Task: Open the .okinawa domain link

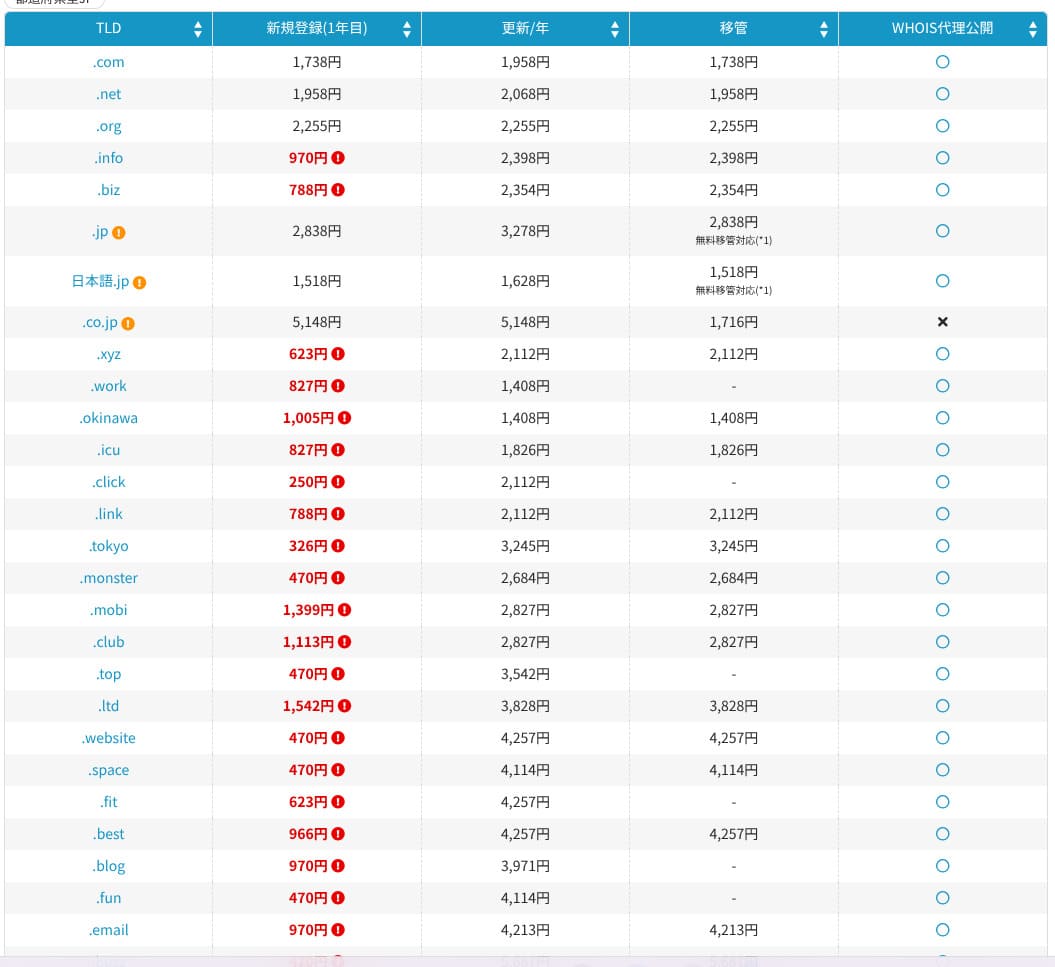Action: click(x=109, y=418)
